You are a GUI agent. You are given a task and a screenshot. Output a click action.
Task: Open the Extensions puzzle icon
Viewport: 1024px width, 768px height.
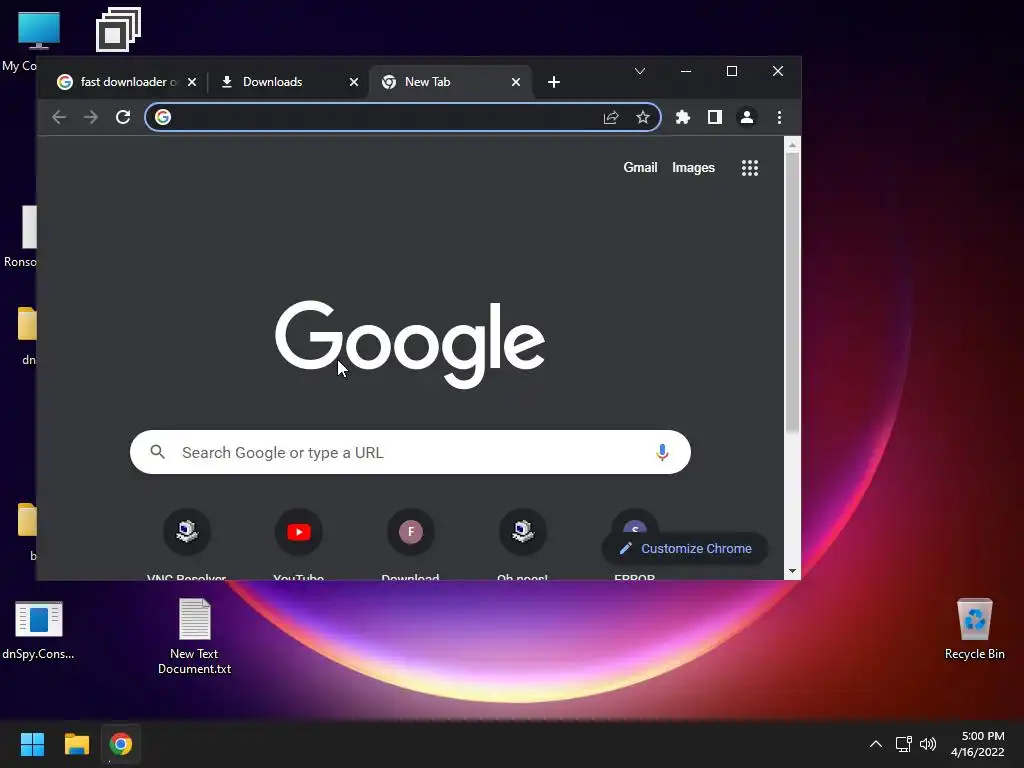pyautogui.click(x=682, y=117)
